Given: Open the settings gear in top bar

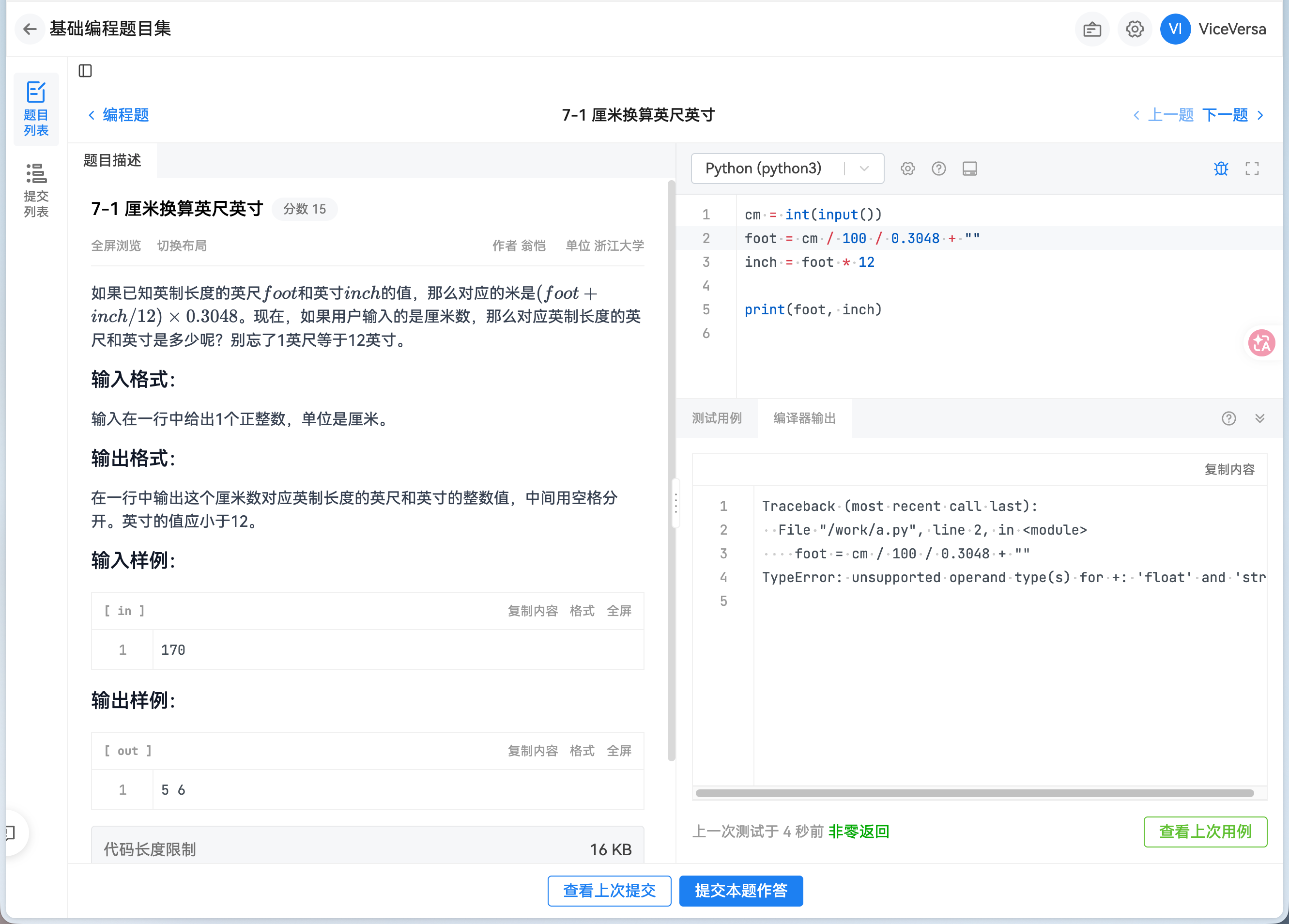Looking at the screenshot, I should (x=1135, y=29).
